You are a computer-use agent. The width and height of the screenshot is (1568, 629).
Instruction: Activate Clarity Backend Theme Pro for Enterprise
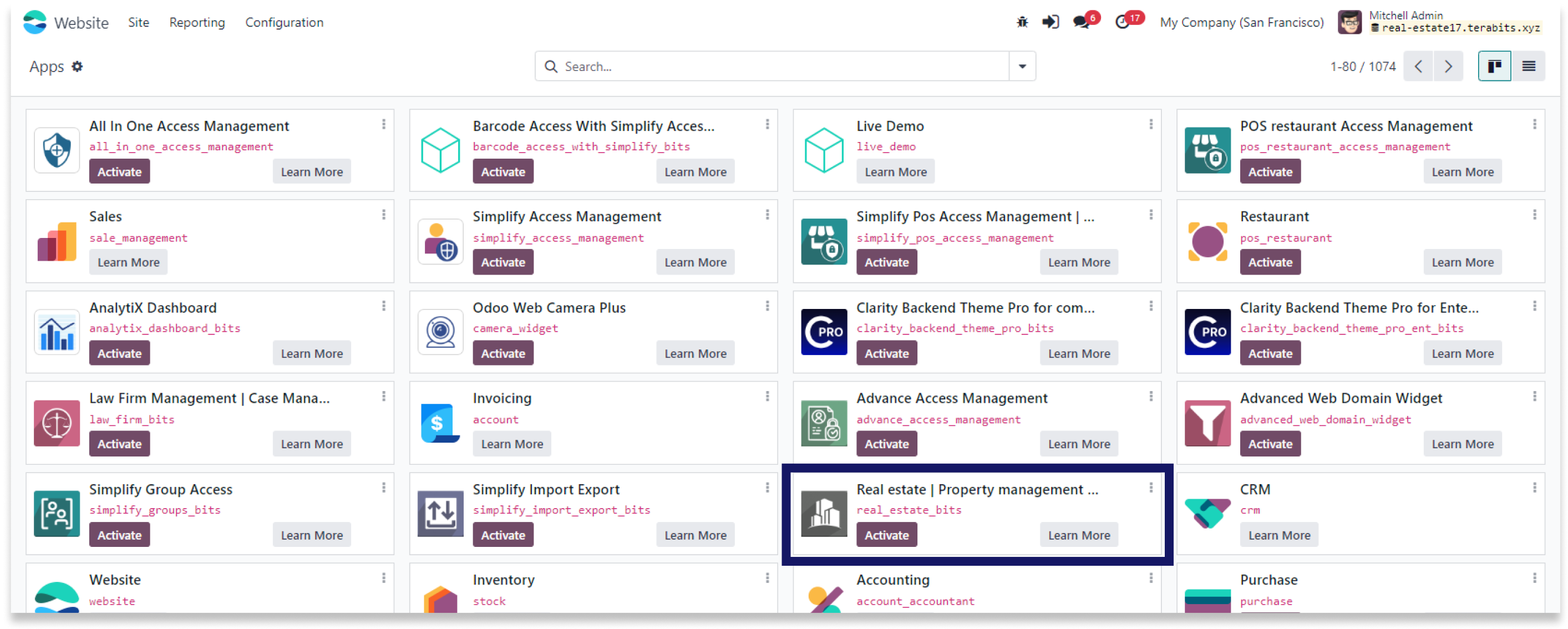coord(1270,353)
